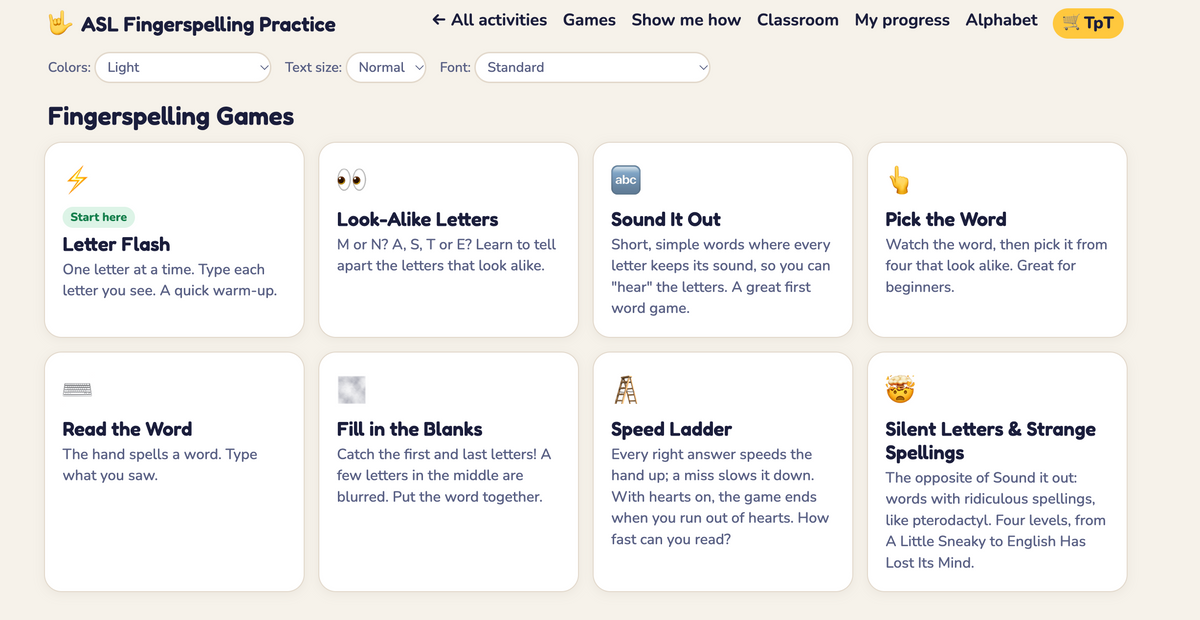Go to the Games menu item

589,20
